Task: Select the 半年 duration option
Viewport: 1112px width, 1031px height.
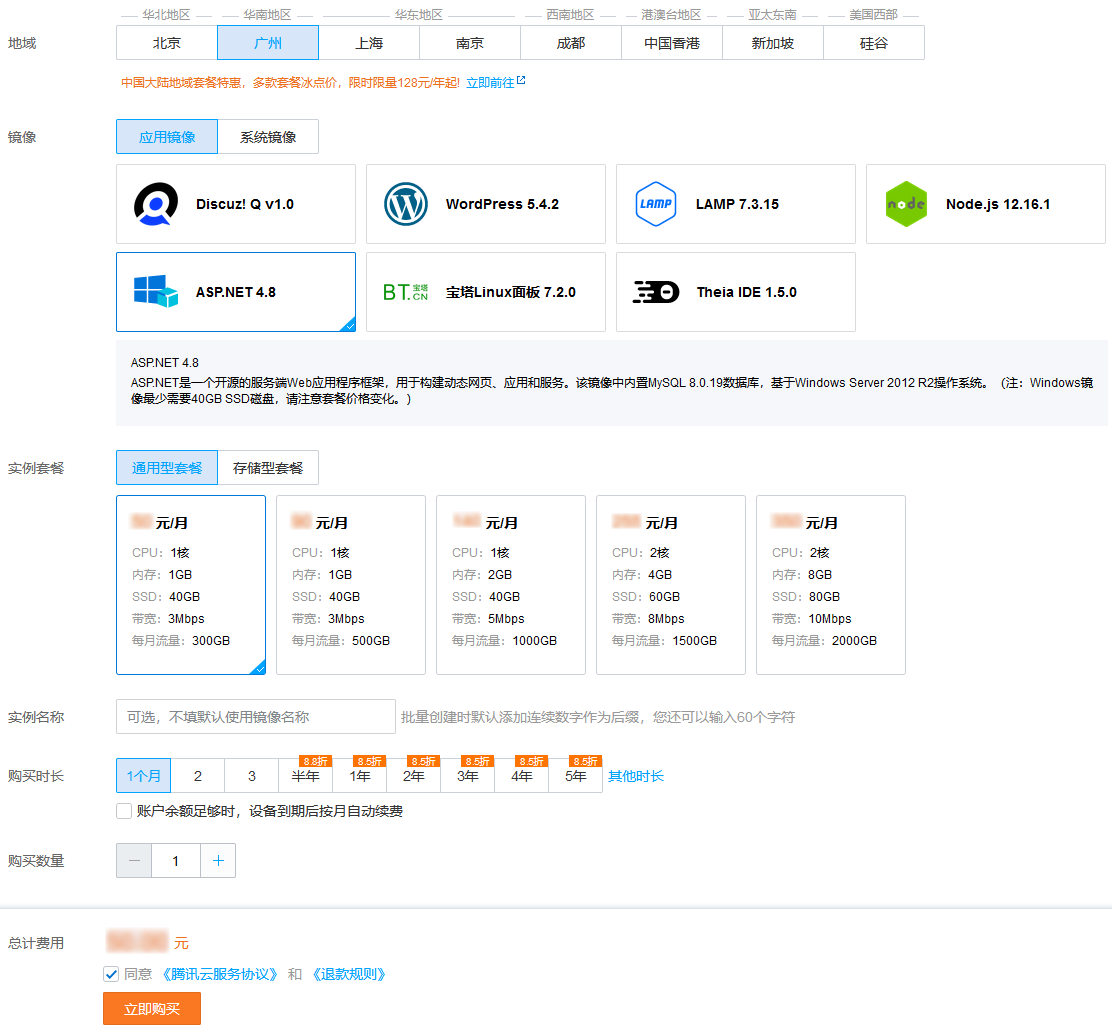Action: point(306,776)
